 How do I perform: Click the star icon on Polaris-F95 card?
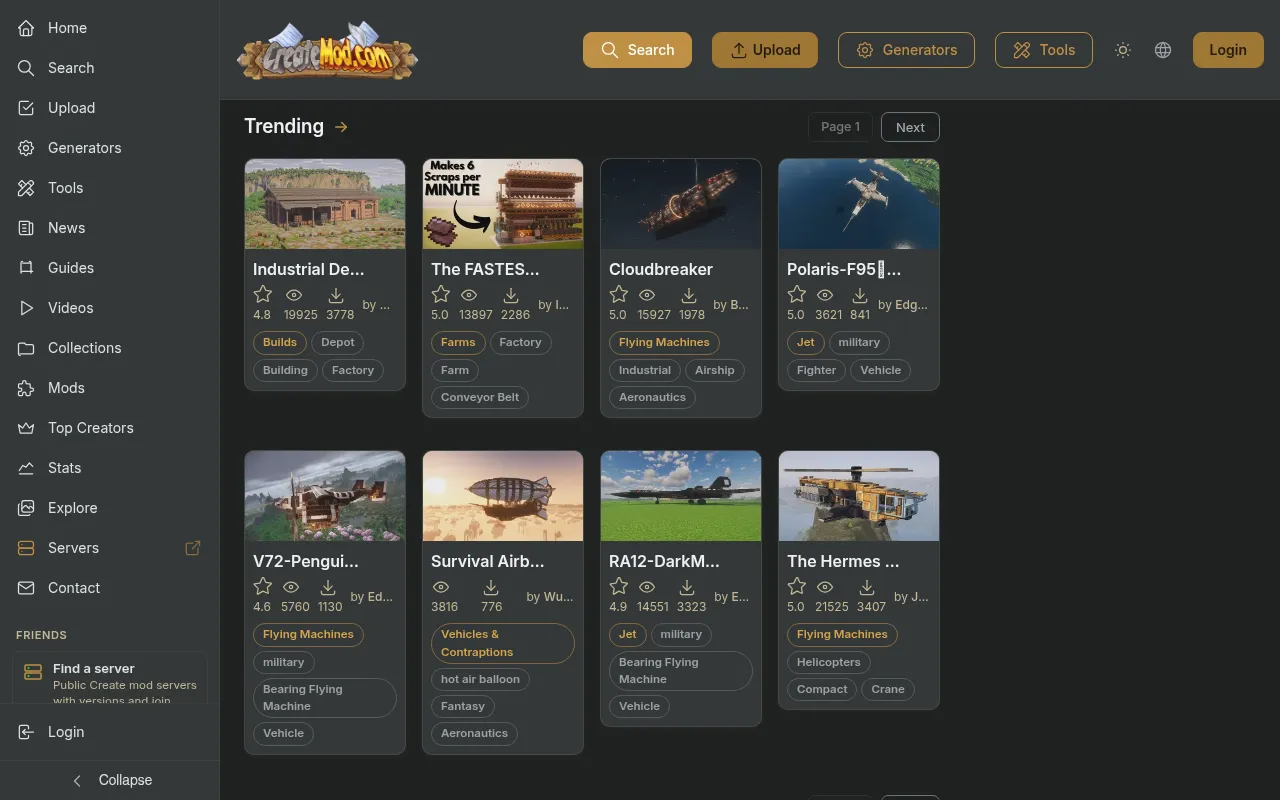(796, 294)
